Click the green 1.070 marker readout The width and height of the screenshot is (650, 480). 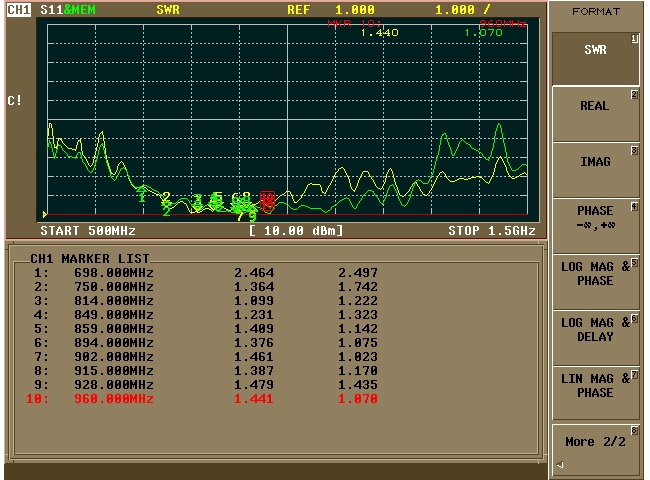click(483, 33)
